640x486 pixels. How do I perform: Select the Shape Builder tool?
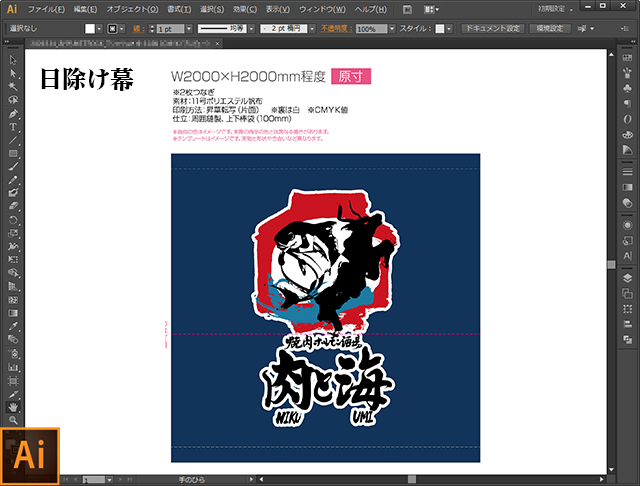(x=13, y=273)
